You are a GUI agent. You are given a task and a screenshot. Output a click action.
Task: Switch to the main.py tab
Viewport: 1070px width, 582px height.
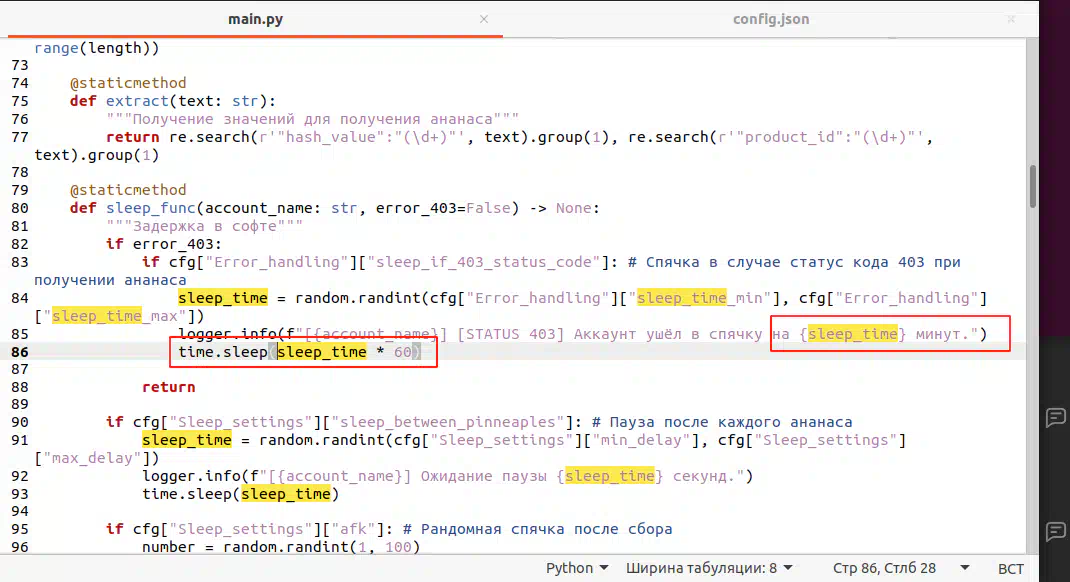255,19
